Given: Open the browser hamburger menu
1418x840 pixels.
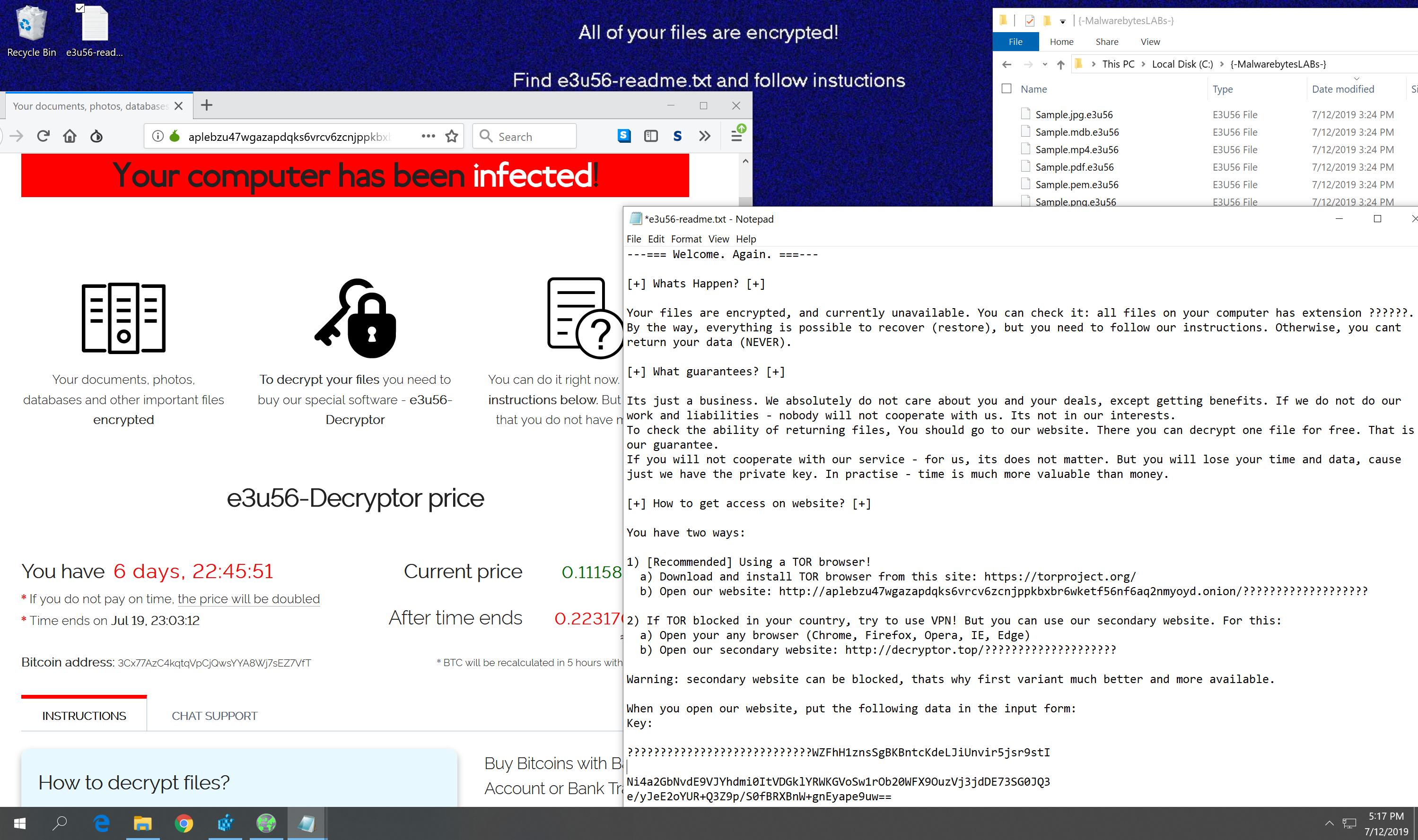Looking at the screenshot, I should click(736, 136).
